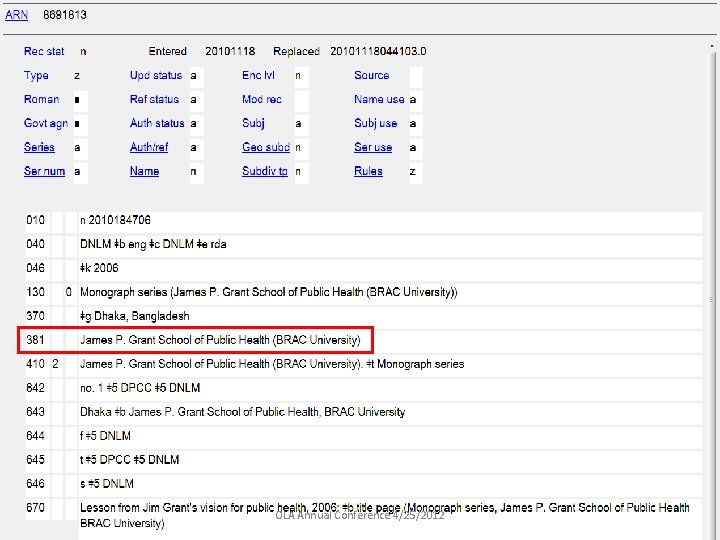Select the Upd status label
720x540 pixels.
tap(156, 75)
